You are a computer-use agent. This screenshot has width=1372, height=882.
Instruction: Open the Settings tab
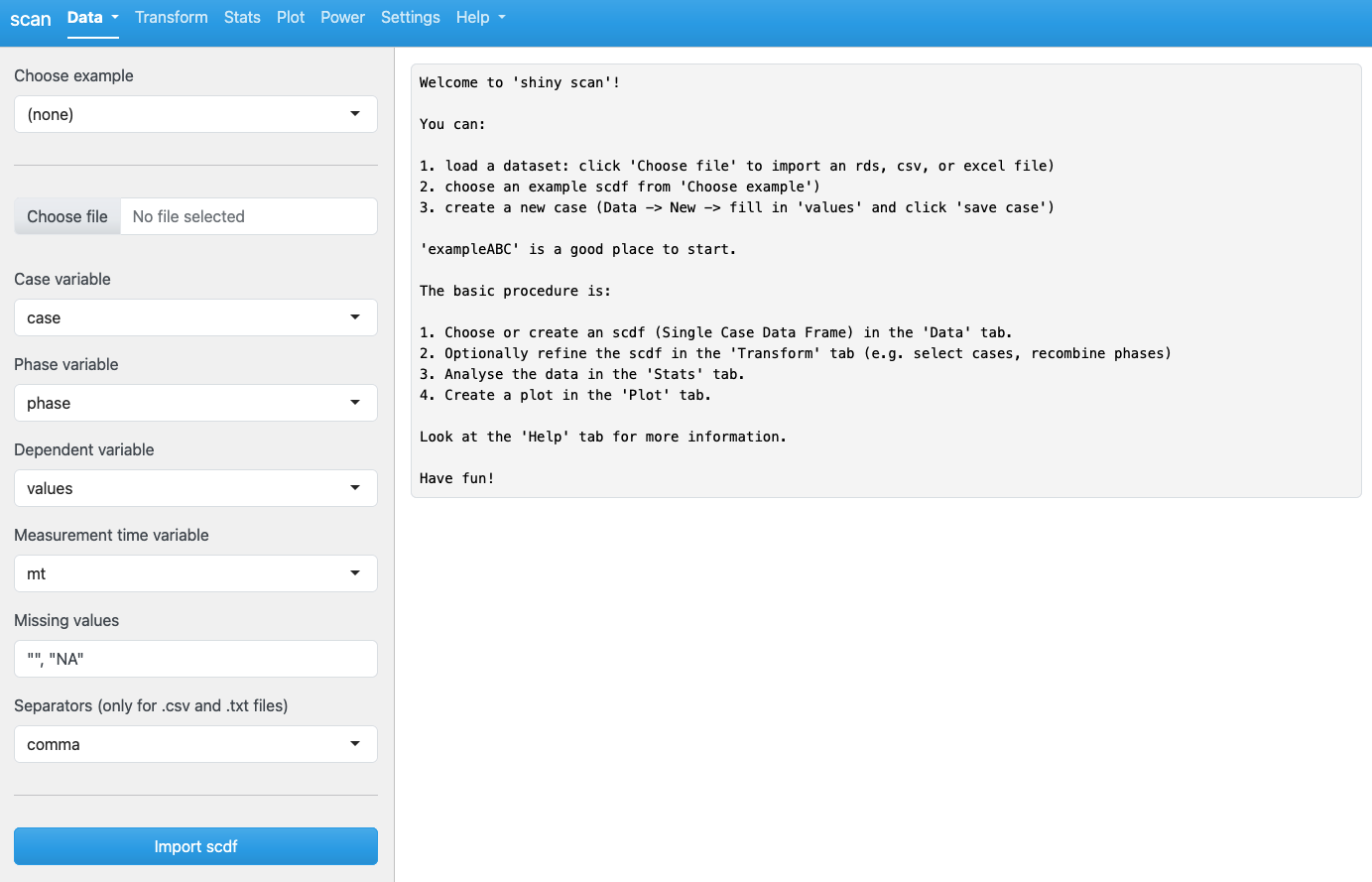[410, 18]
